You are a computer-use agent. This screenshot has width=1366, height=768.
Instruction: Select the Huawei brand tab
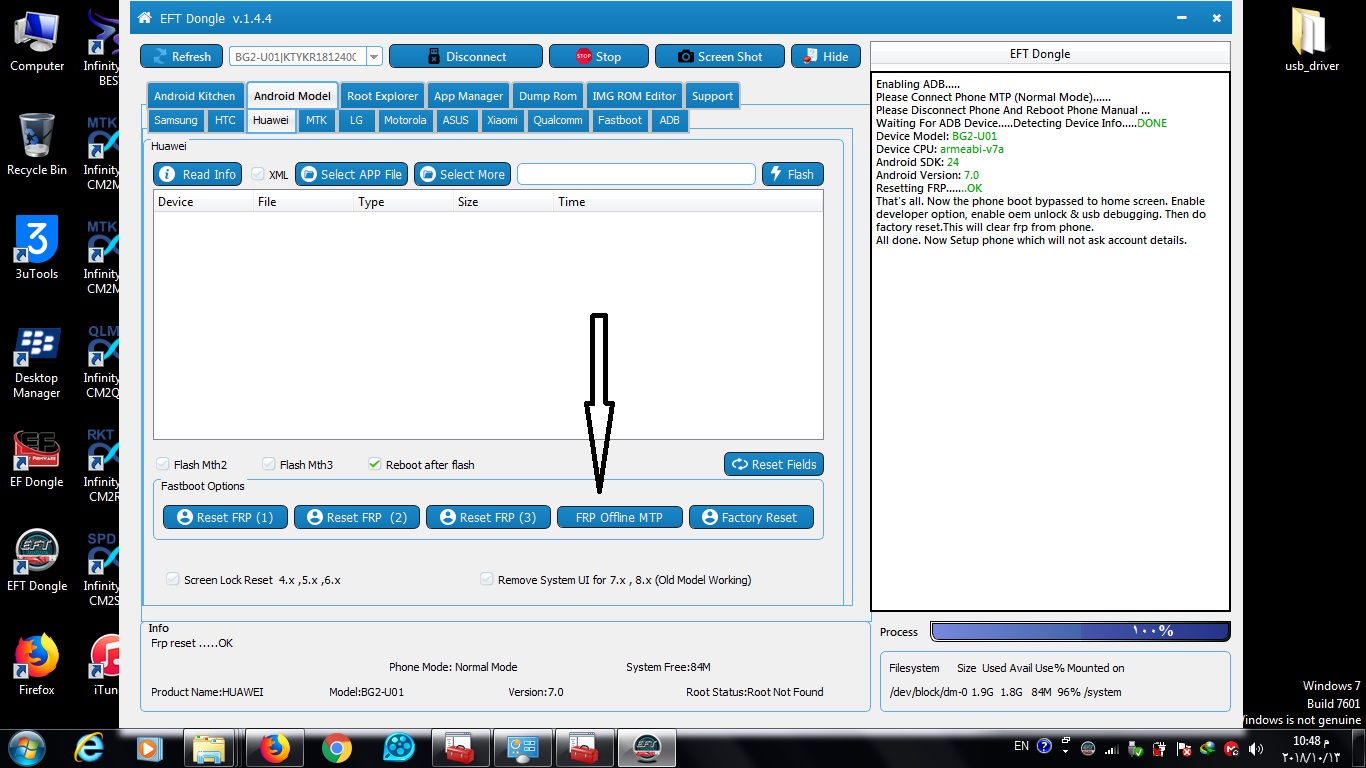(x=270, y=120)
